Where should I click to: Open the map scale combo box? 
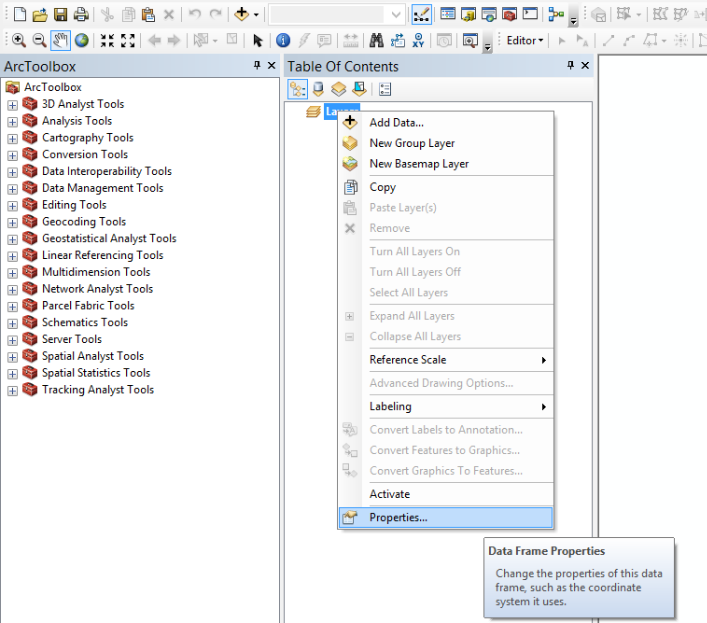pyautogui.click(x=336, y=15)
